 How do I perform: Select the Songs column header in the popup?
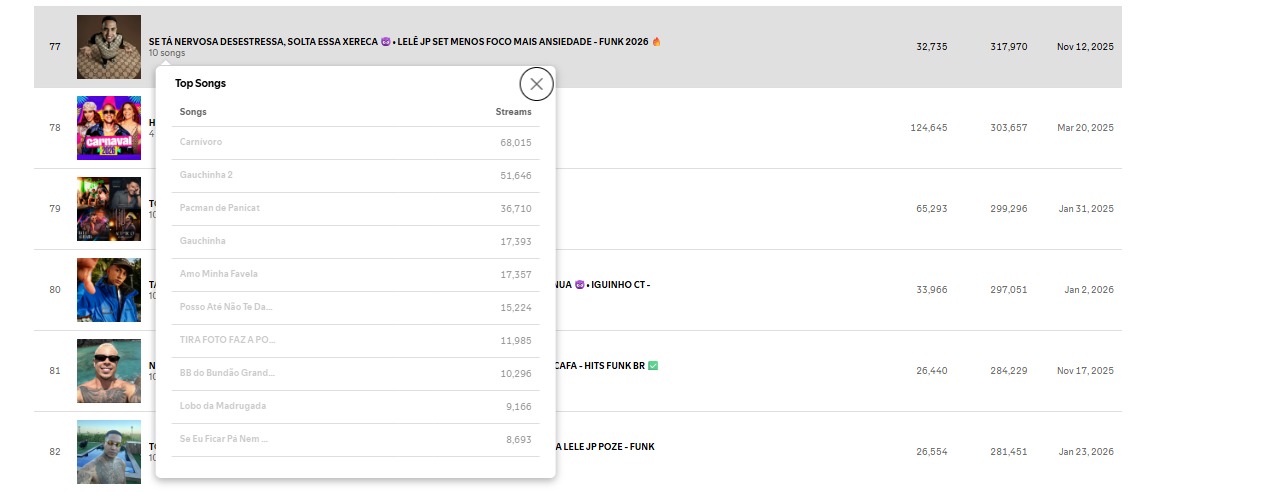[193, 112]
